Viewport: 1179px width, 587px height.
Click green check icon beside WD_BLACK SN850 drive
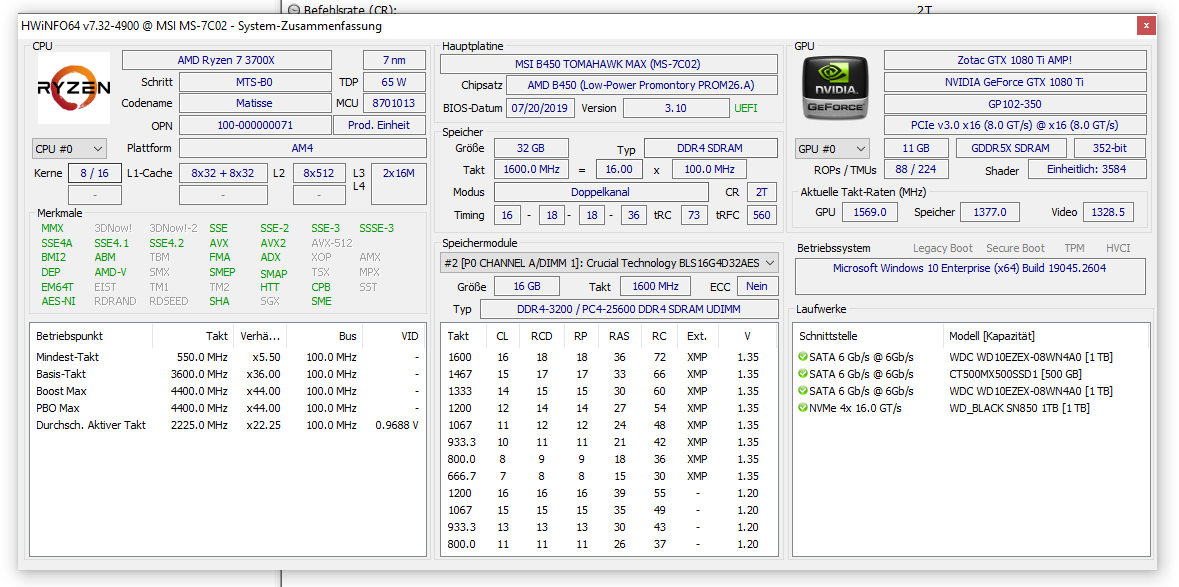[x=803, y=408]
